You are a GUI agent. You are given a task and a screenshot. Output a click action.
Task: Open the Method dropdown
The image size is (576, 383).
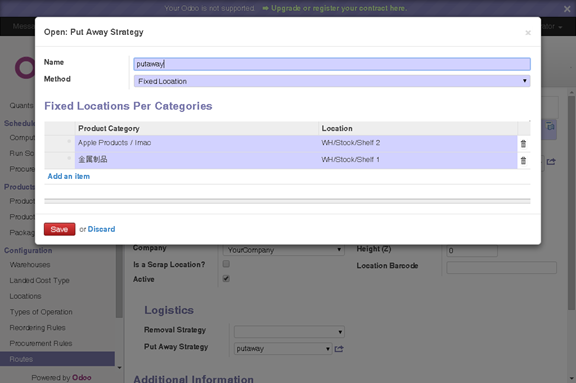pyautogui.click(x=332, y=81)
